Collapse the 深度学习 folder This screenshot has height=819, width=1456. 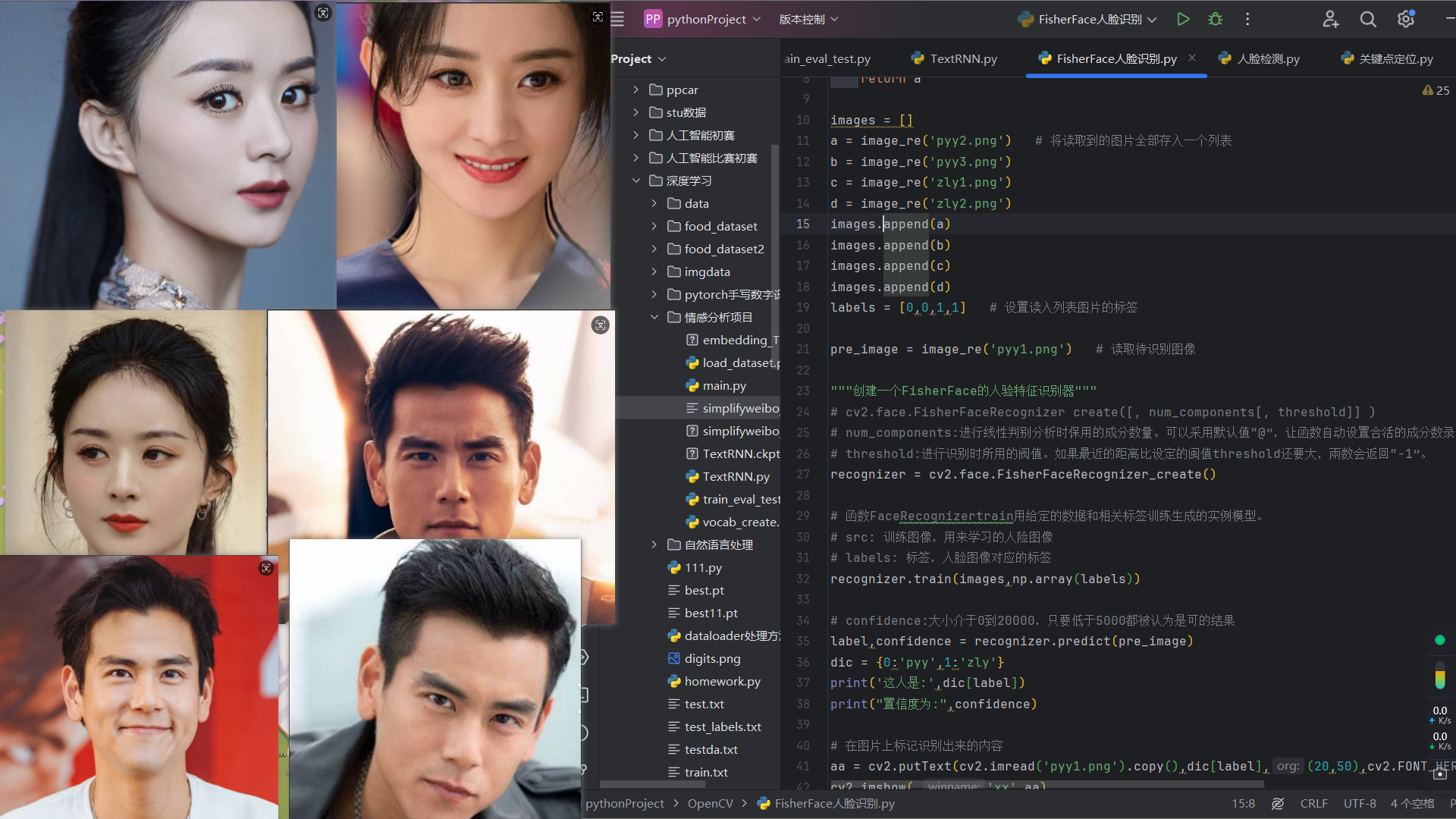(x=636, y=180)
